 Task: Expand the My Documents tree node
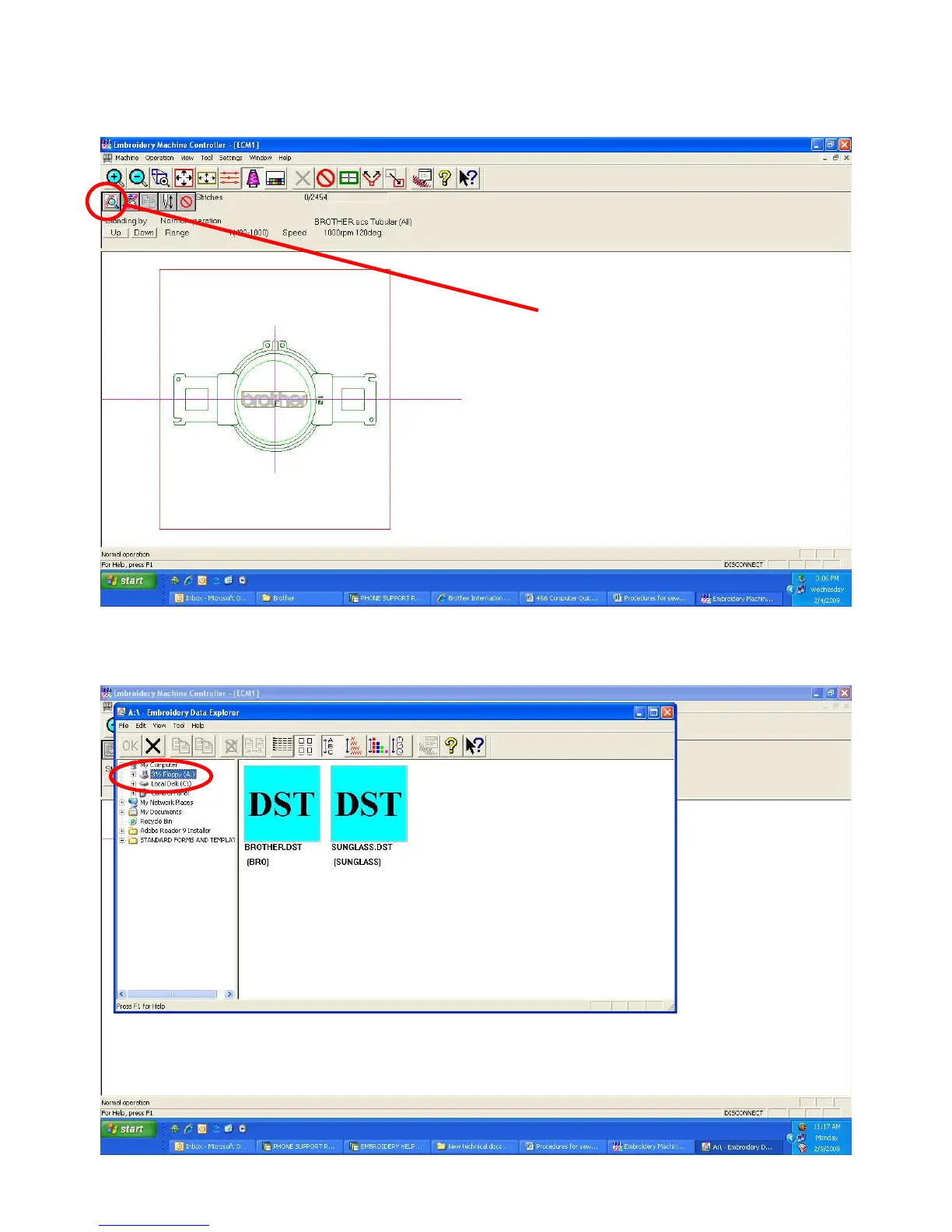tap(122, 812)
